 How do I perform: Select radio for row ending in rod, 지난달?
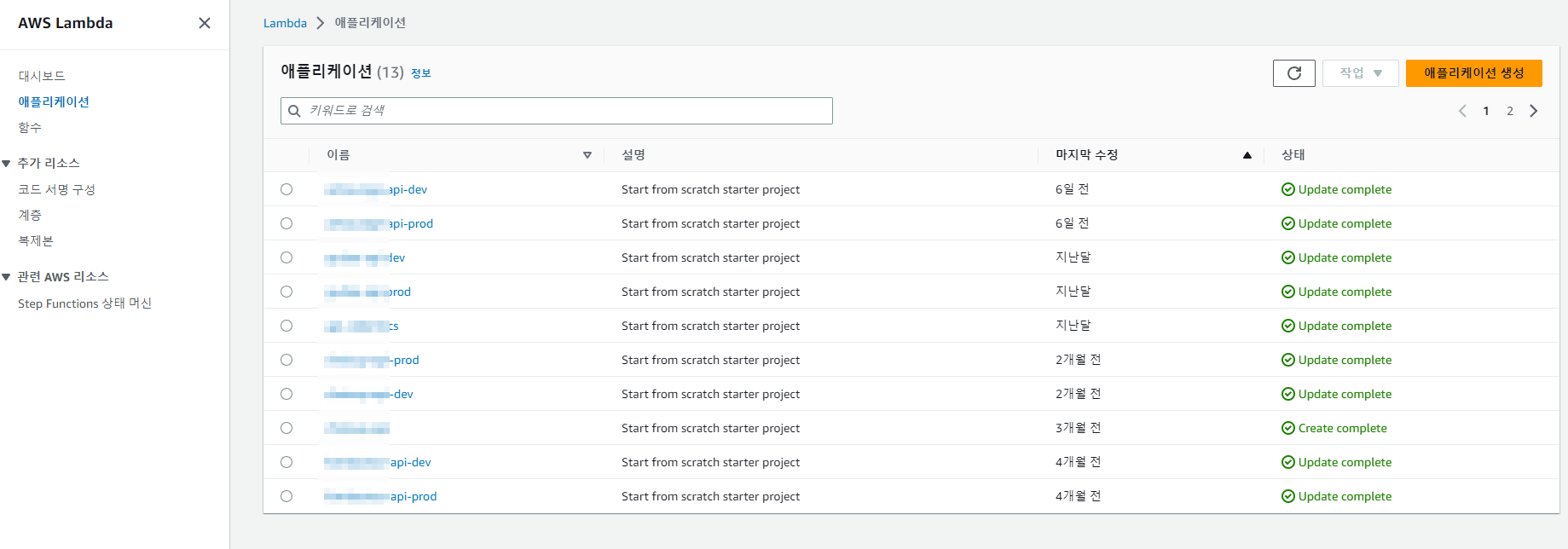tap(286, 292)
